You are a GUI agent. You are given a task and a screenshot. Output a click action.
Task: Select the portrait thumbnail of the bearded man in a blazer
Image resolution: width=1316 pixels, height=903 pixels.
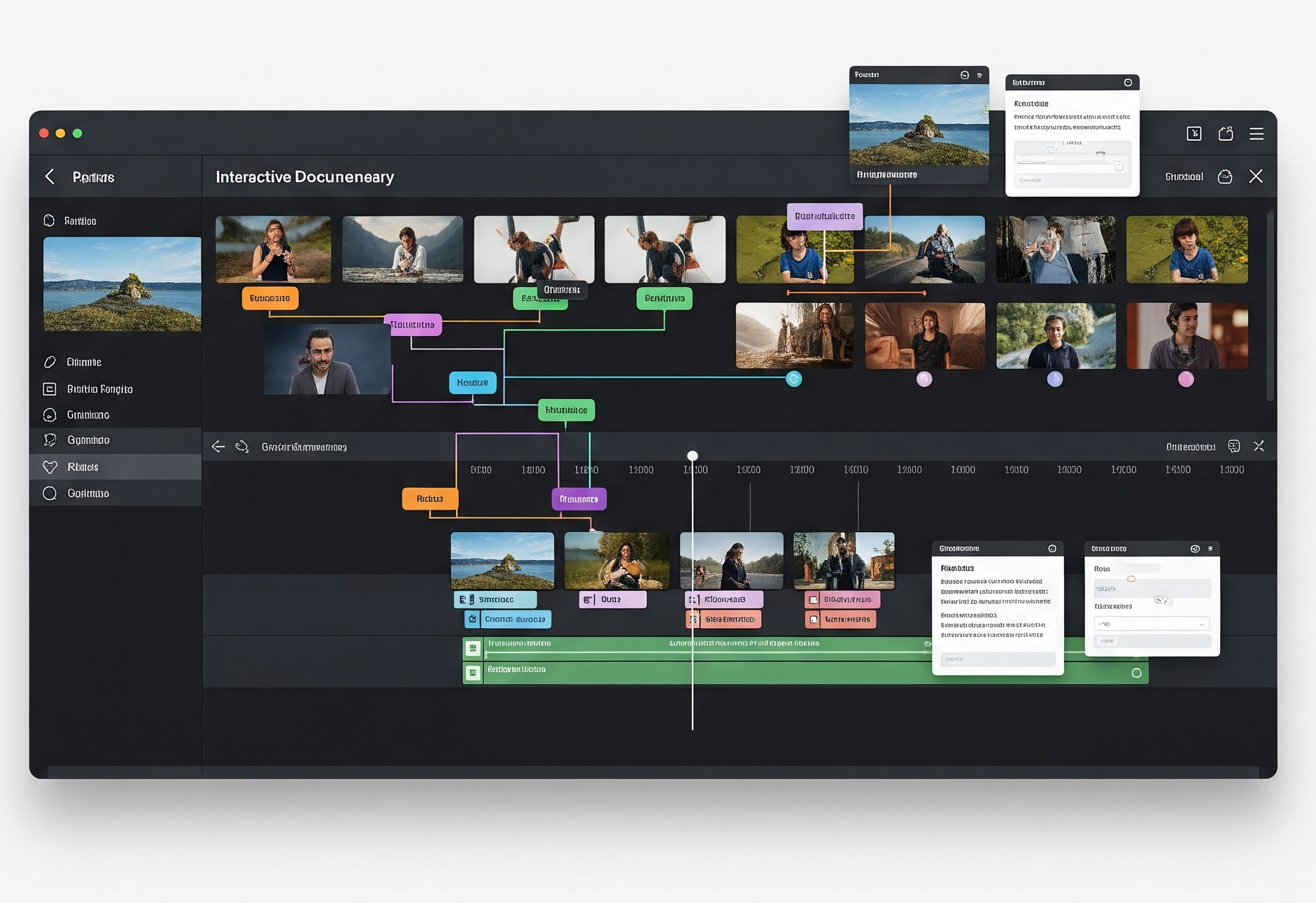327,360
